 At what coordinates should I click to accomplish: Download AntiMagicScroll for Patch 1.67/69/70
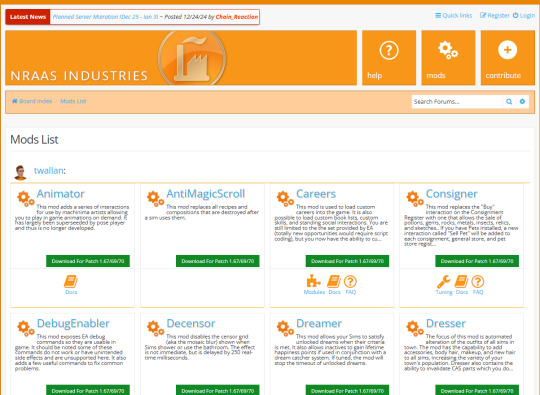pyautogui.click(x=218, y=261)
